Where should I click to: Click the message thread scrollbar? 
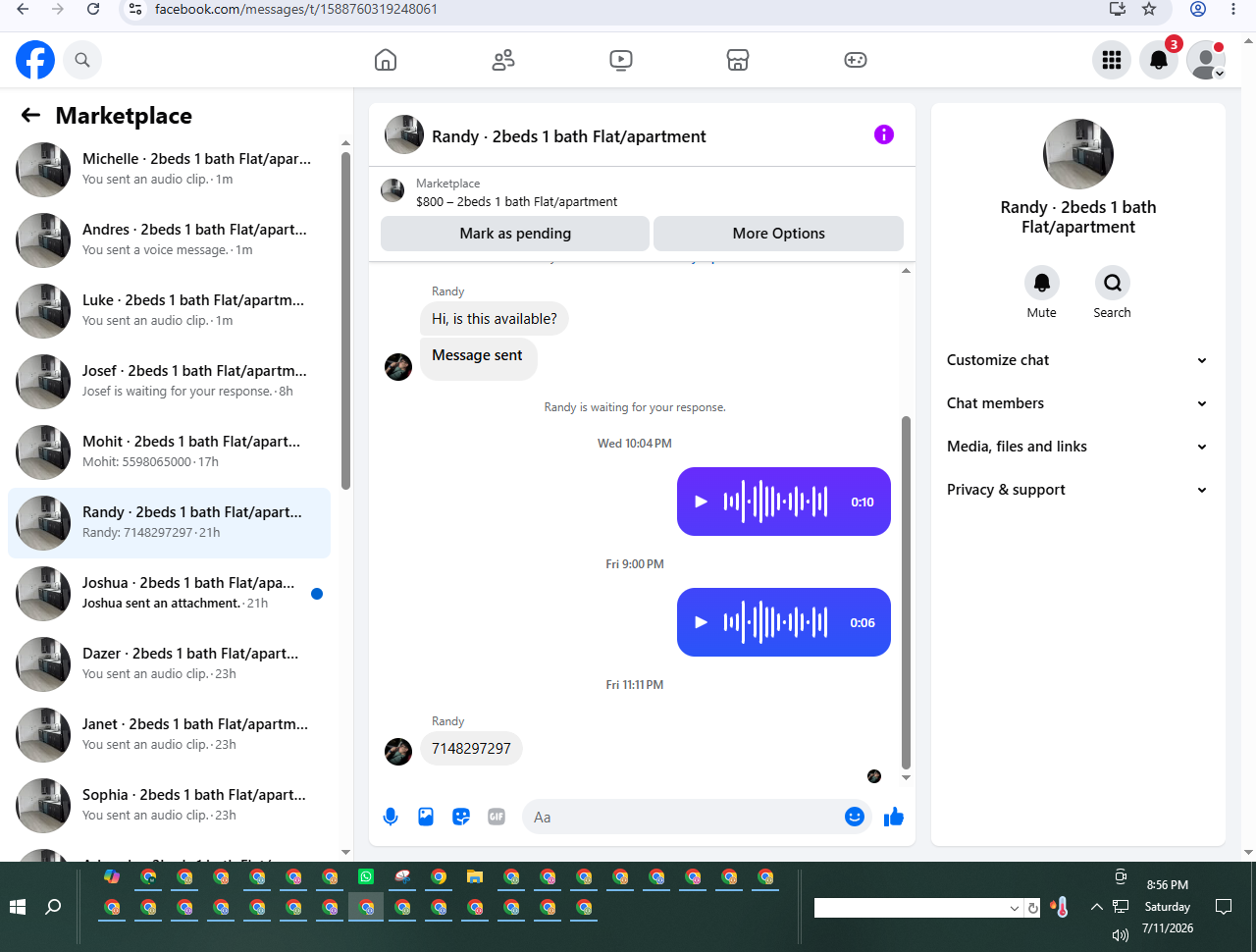coord(906,592)
